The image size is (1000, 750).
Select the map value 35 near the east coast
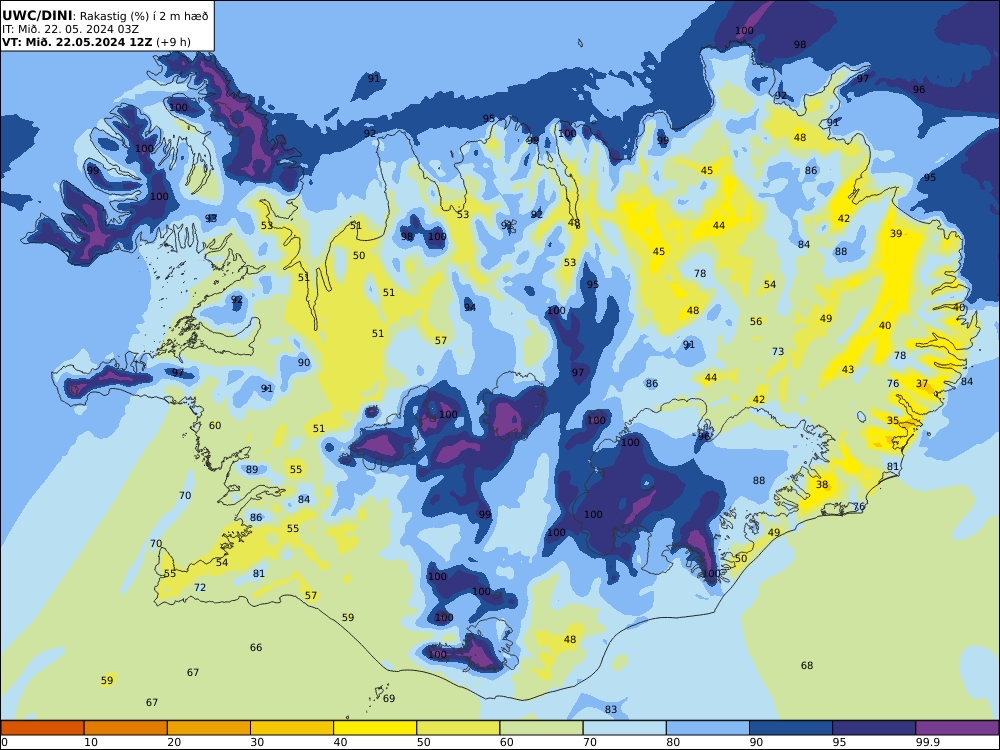[893, 420]
